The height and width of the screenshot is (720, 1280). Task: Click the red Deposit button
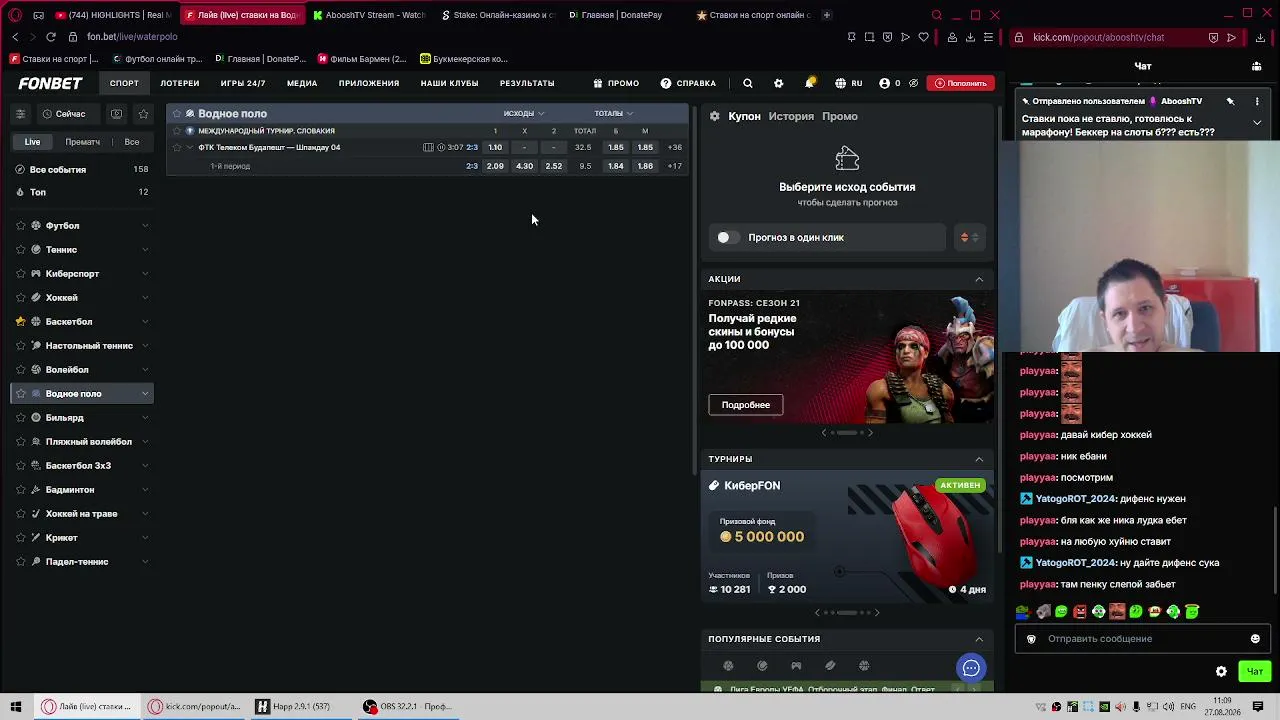[960, 83]
